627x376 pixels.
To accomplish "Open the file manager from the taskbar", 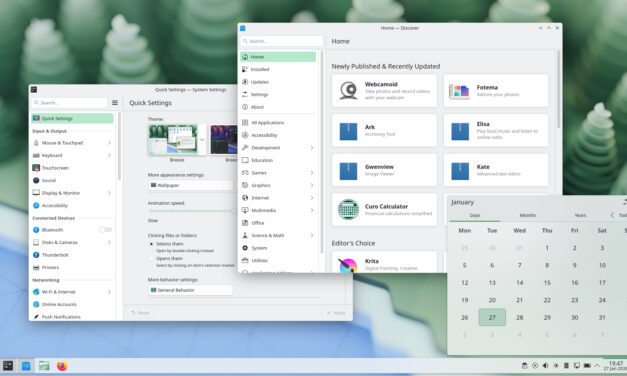I will (x=44, y=366).
